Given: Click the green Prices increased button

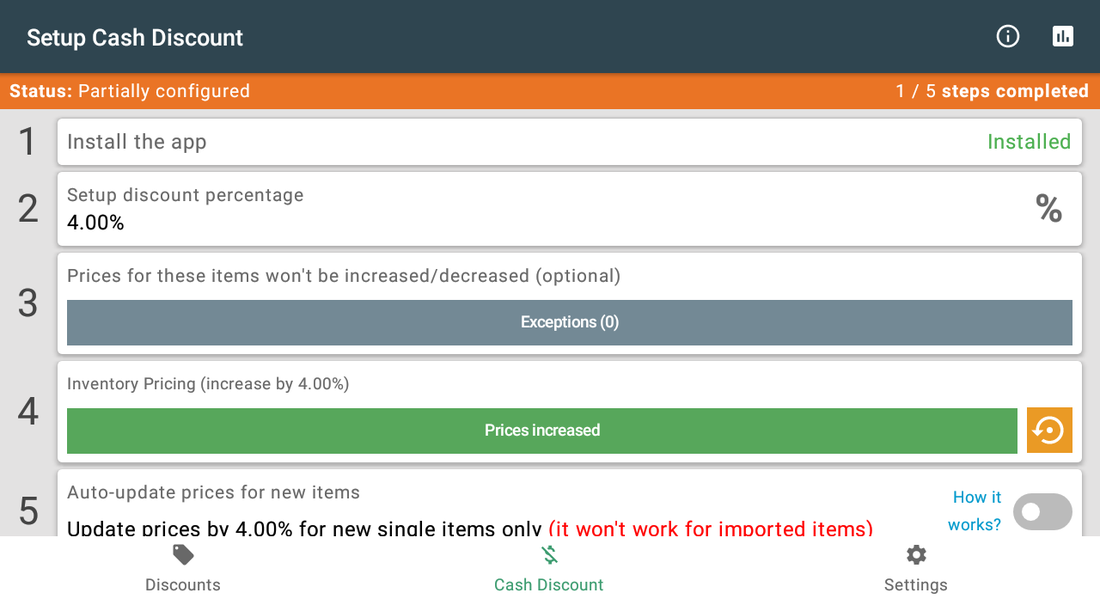Looking at the screenshot, I should click(542, 430).
